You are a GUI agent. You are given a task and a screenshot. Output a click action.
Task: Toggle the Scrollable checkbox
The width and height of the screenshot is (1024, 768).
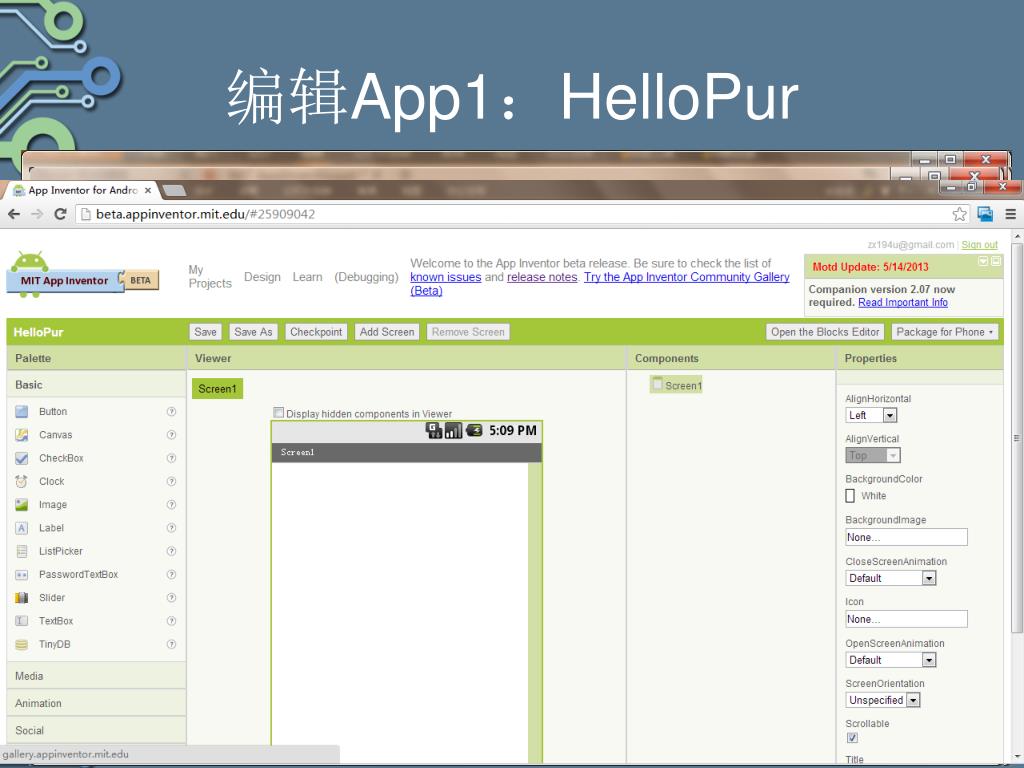(852, 738)
